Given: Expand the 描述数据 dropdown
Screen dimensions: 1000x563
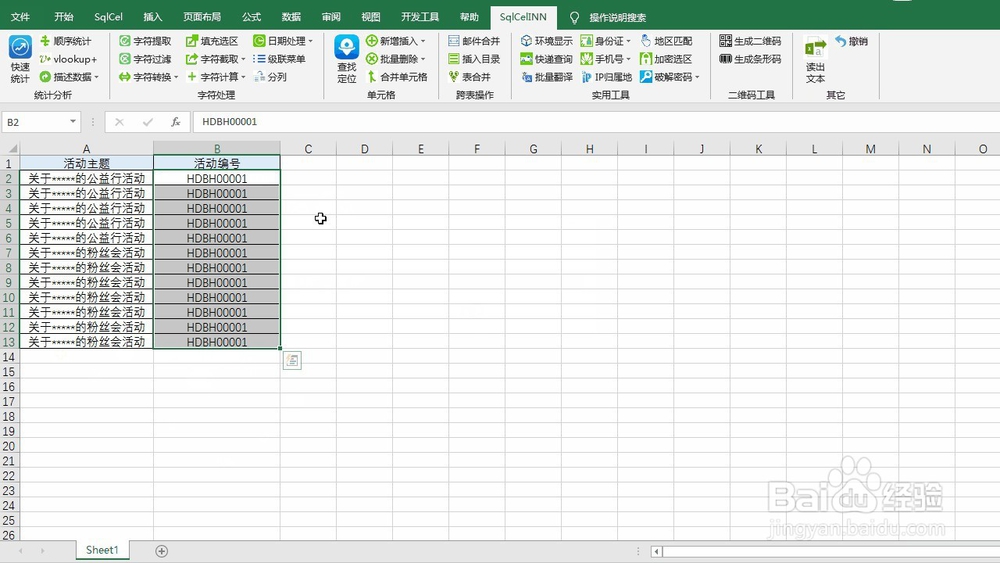Looking at the screenshot, I should point(96,77).
